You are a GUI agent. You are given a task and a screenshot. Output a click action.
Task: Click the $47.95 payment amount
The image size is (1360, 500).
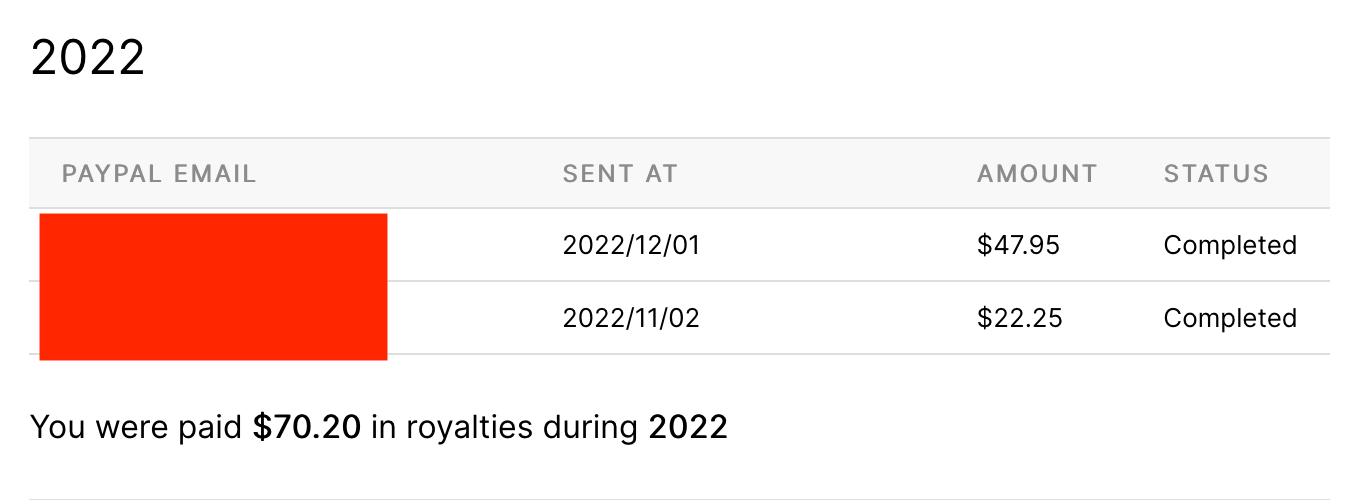pyautogui.click(x=1018, y=245)
